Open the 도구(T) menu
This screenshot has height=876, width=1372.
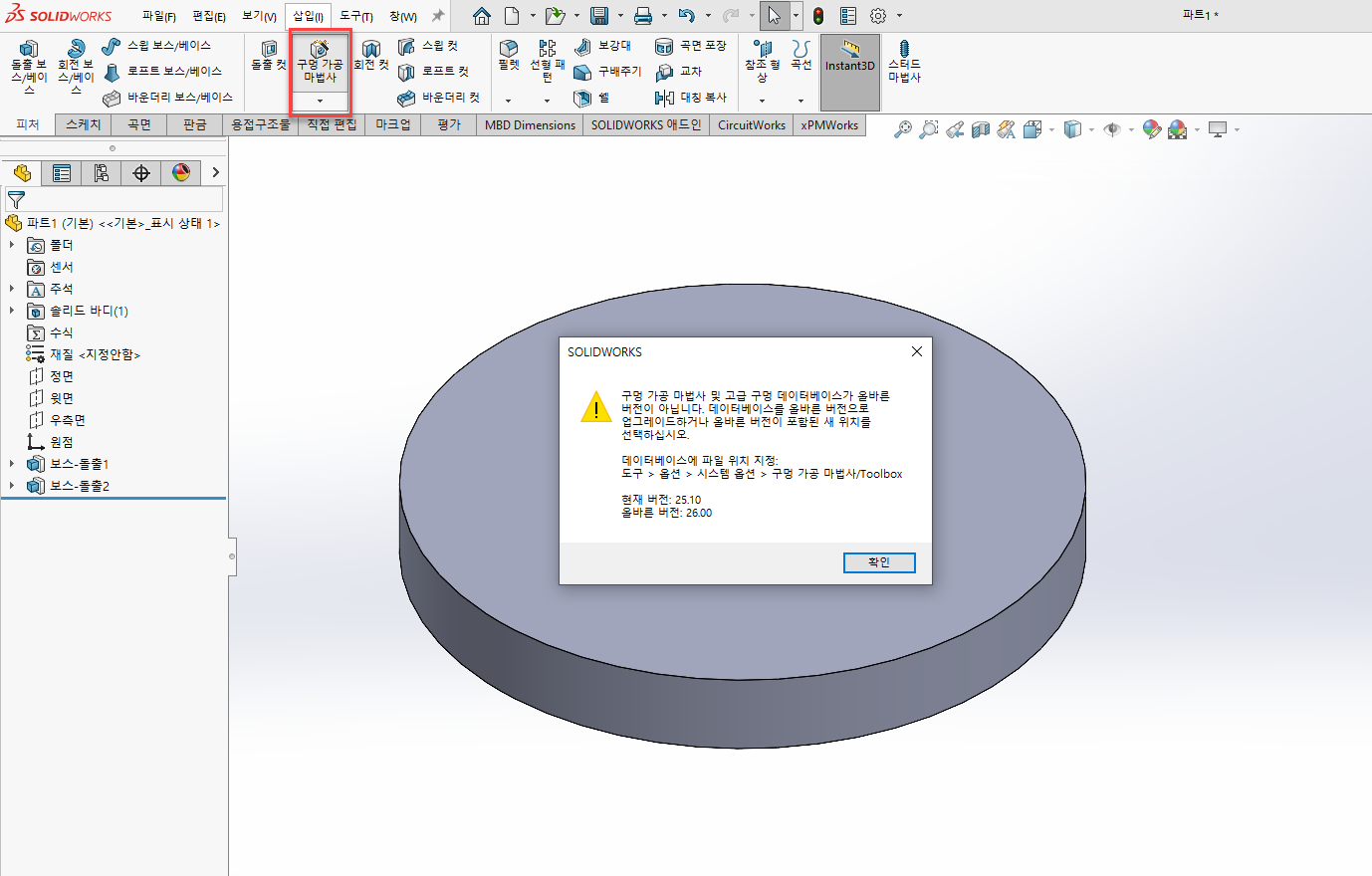[x=356, y=16]
